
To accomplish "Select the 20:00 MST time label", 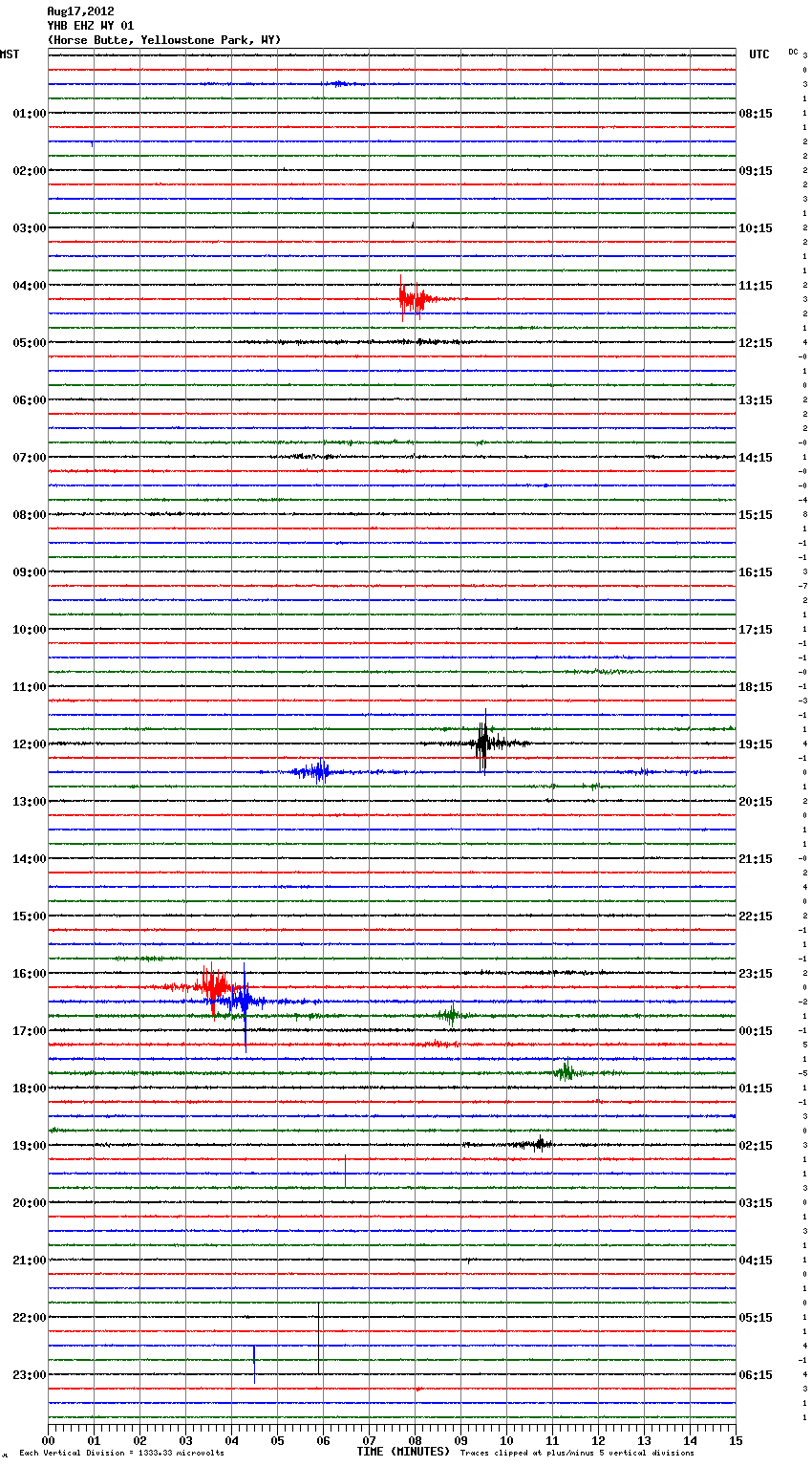I will point(30,1203).
